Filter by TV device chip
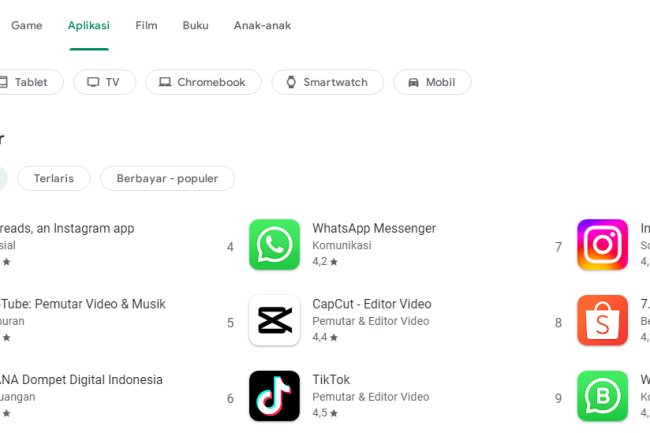The height and width of the screenshot is (433, 650). (104, 82)
